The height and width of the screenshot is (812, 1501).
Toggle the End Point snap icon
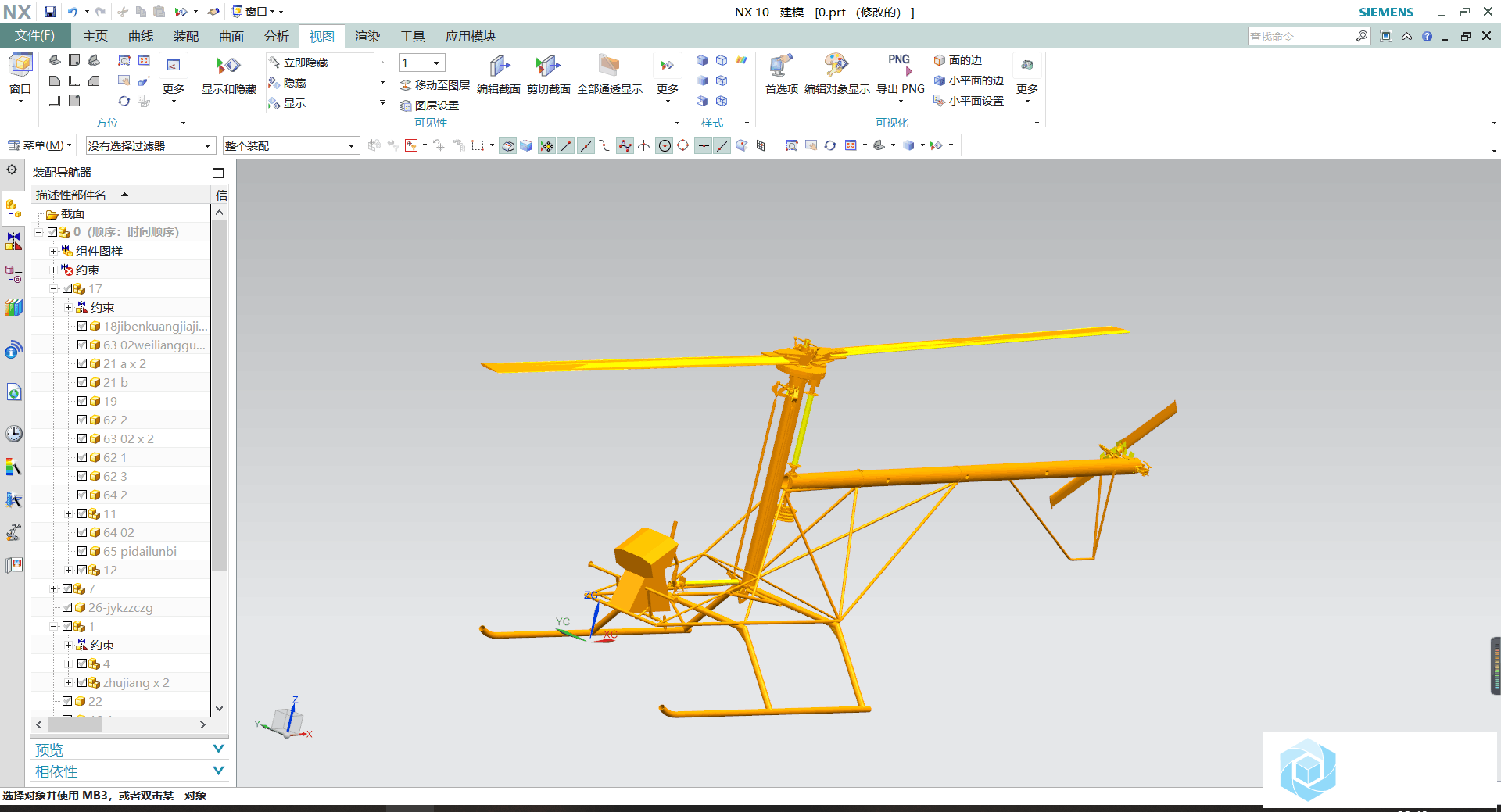click(x=567, y=145)
